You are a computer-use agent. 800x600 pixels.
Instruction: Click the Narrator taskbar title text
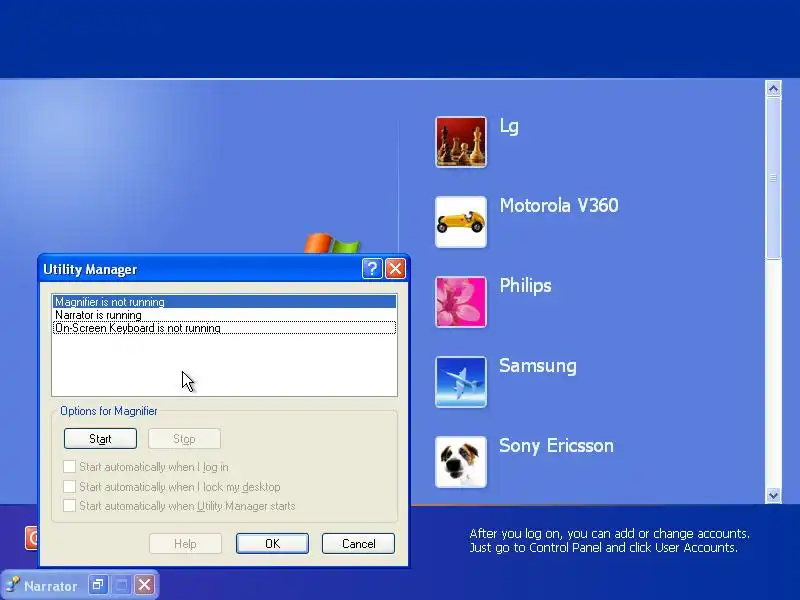[x=51, y=586]
